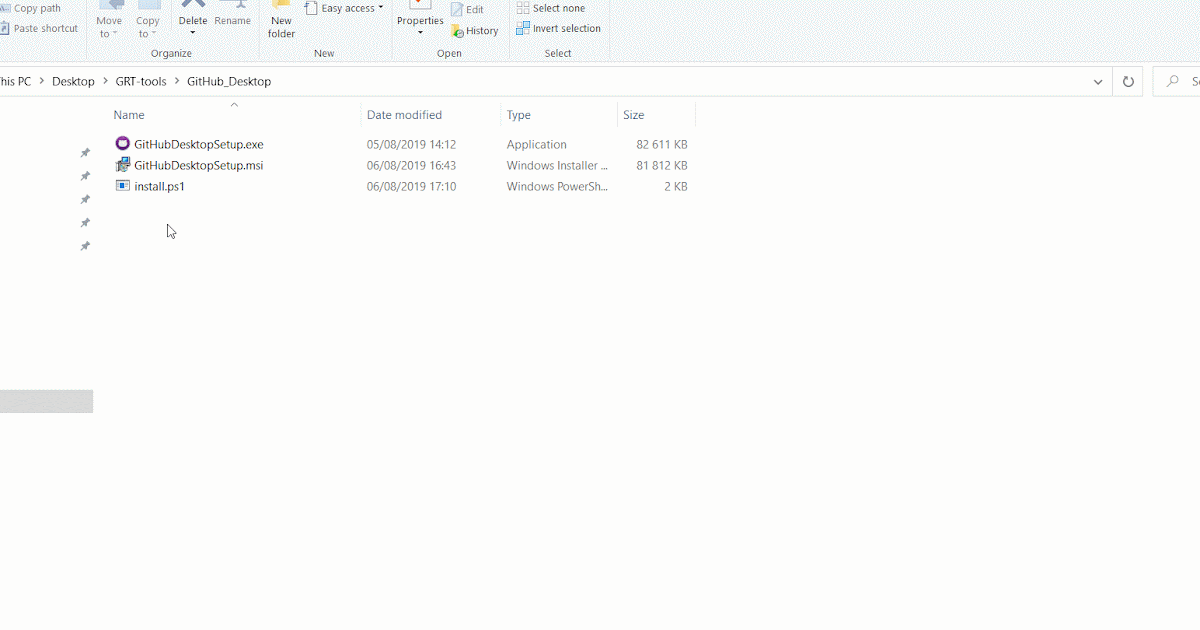The width and height of the screenshot is (1200, 630).
Task: Navigate to Desktop in the breadcrumb bar
Action: (73, 81)
